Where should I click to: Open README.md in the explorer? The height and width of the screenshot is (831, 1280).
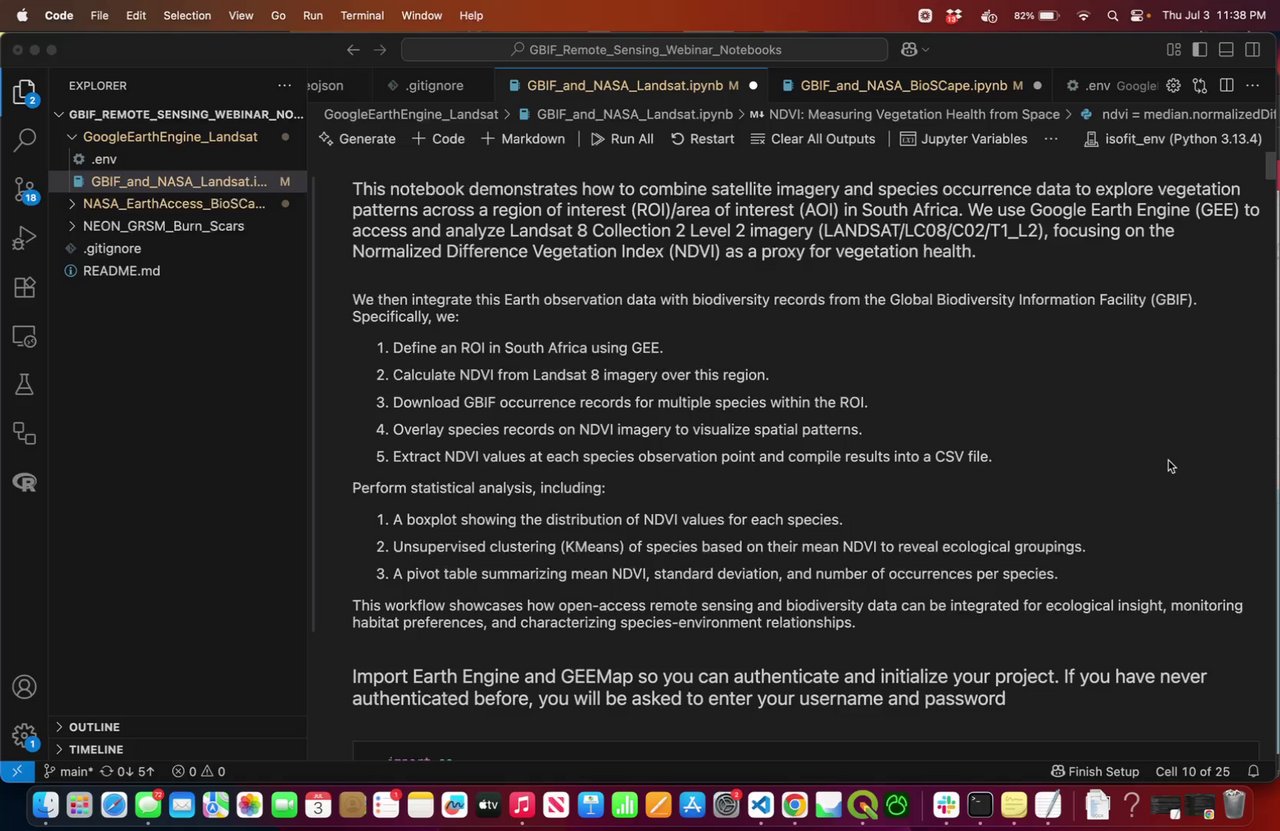[179, 271]
